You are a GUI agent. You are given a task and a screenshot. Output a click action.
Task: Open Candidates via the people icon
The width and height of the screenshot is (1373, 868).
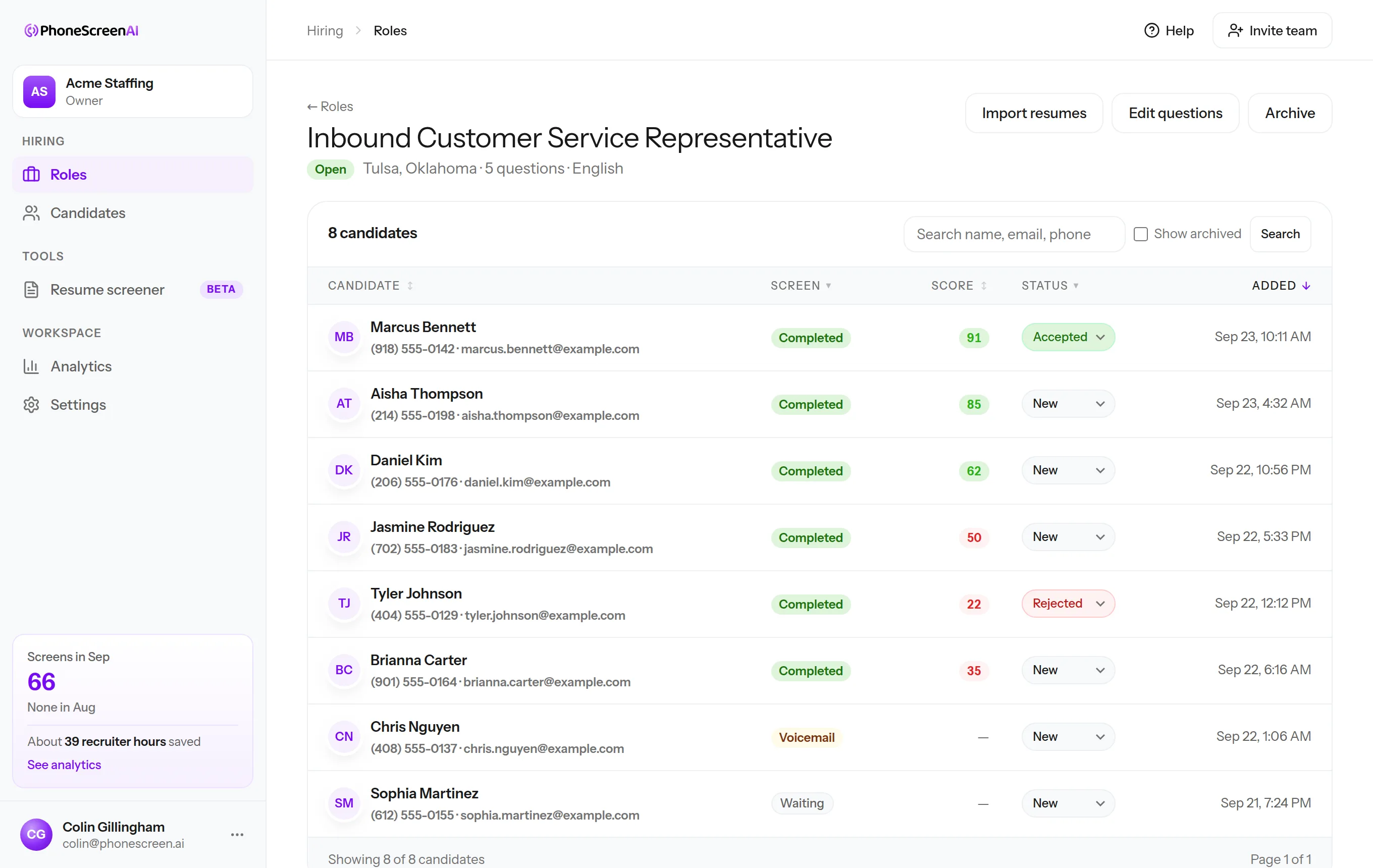tap(31, 212)
